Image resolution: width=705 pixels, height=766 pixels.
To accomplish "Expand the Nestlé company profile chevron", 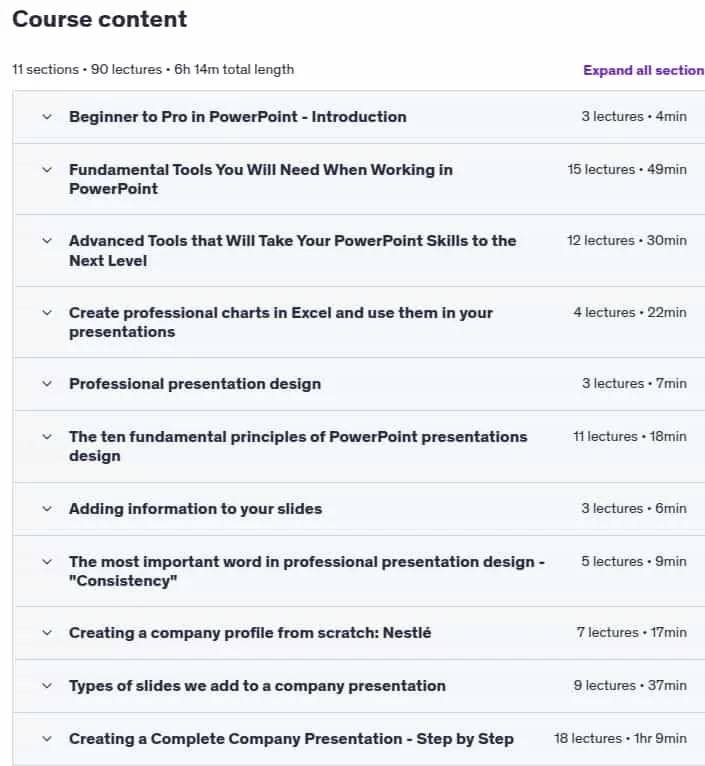I will coord(47,633).
